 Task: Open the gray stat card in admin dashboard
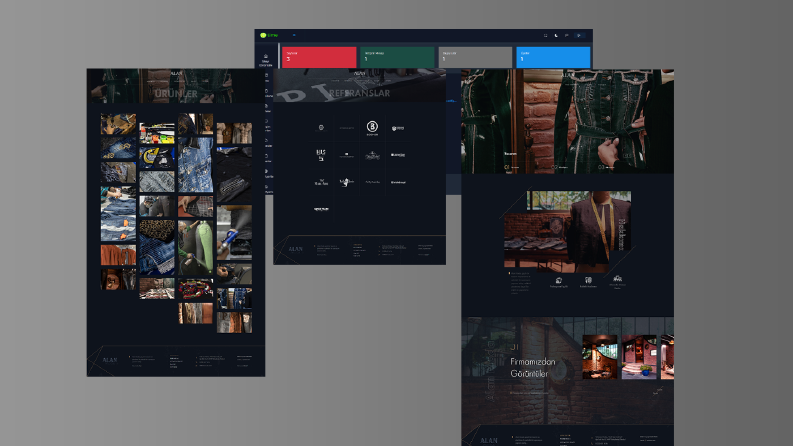[x=475, y=57]
